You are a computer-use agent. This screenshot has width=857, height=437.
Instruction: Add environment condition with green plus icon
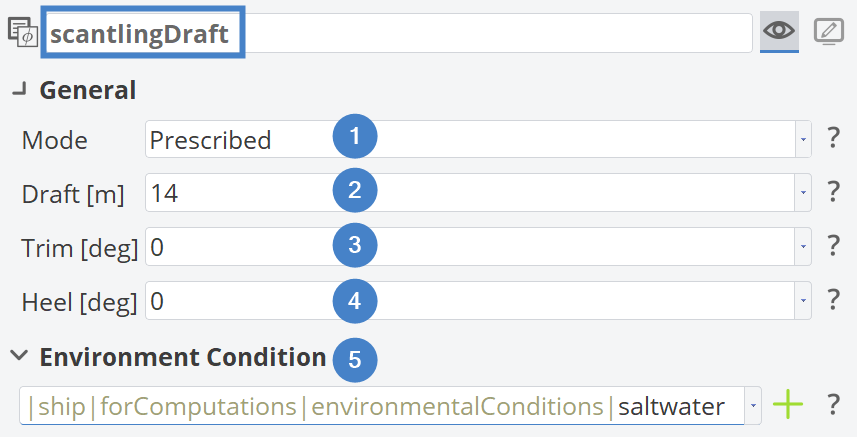(789, 405)
